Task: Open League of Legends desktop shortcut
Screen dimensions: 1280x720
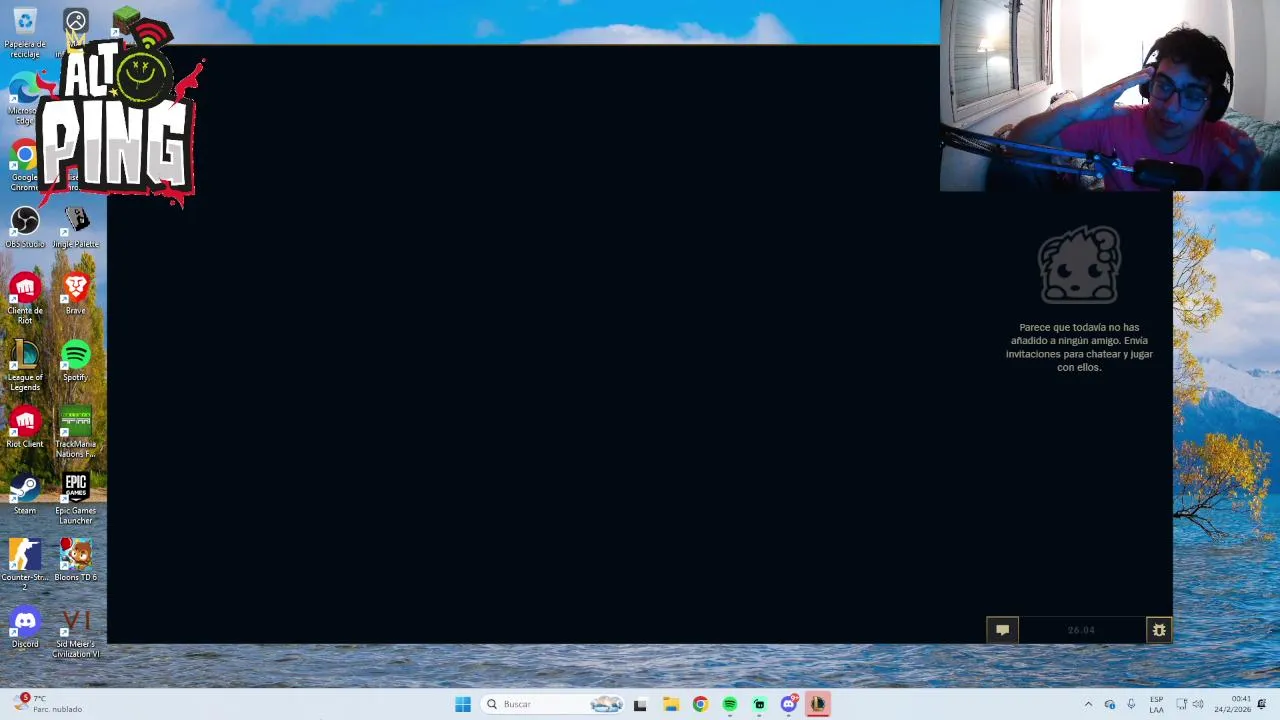Action: click(24, 366)
